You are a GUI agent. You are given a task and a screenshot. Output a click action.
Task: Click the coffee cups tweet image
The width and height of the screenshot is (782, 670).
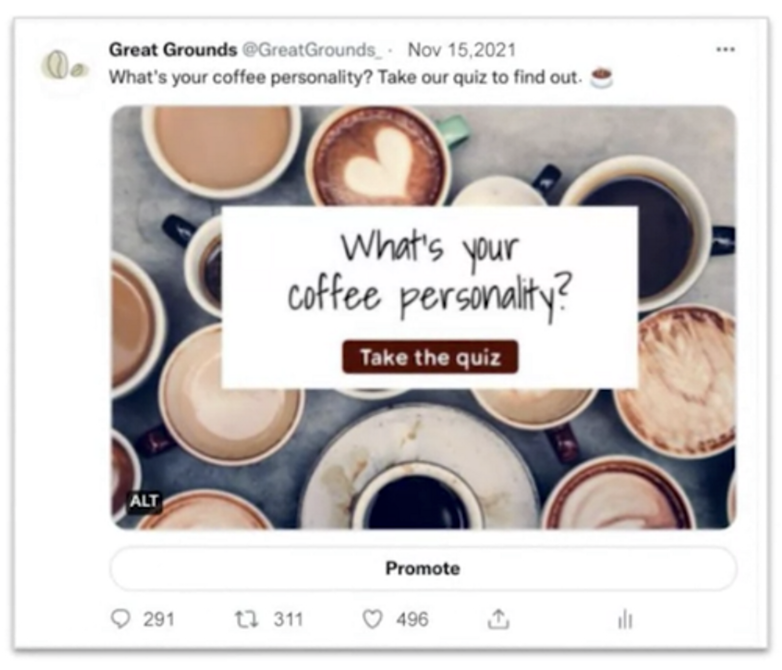point(423,317)
